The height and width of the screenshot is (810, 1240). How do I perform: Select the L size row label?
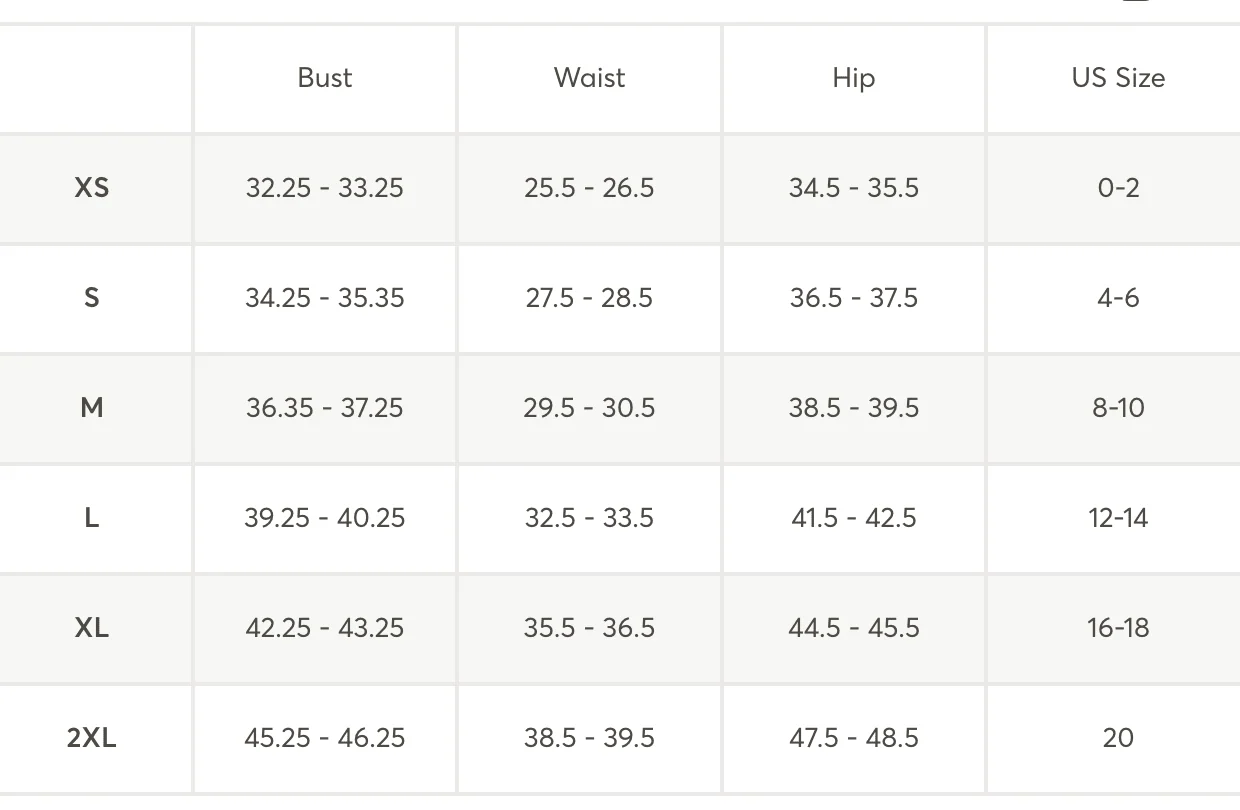pos(92,518)
